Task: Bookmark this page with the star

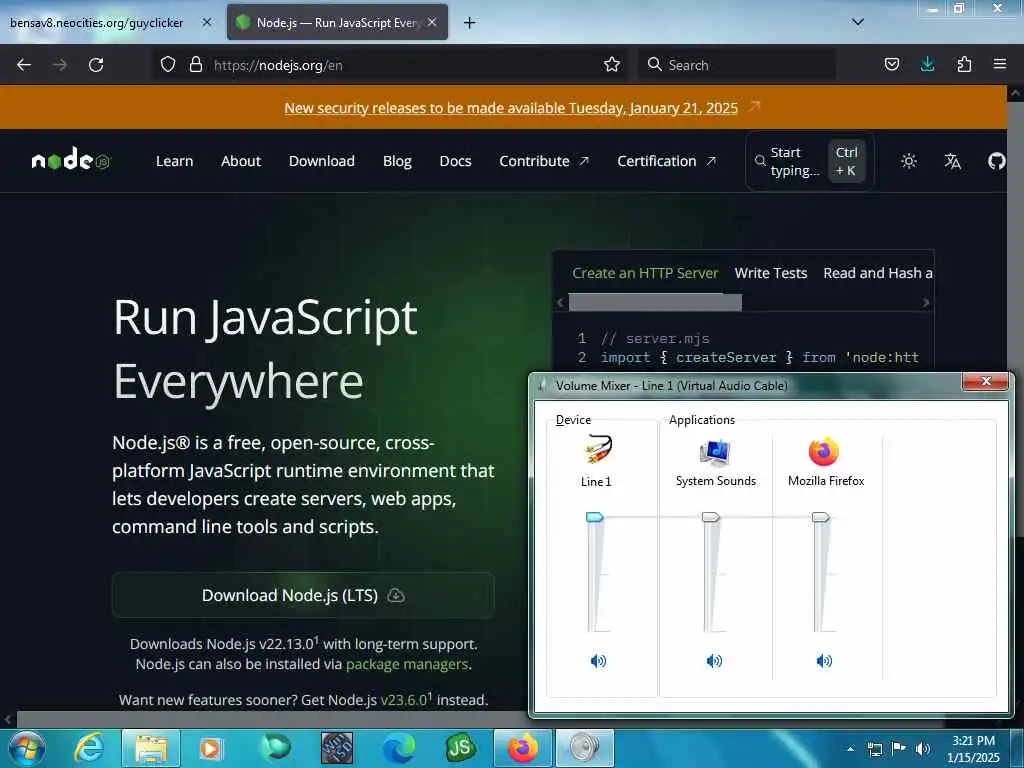Action: point(612,65)
